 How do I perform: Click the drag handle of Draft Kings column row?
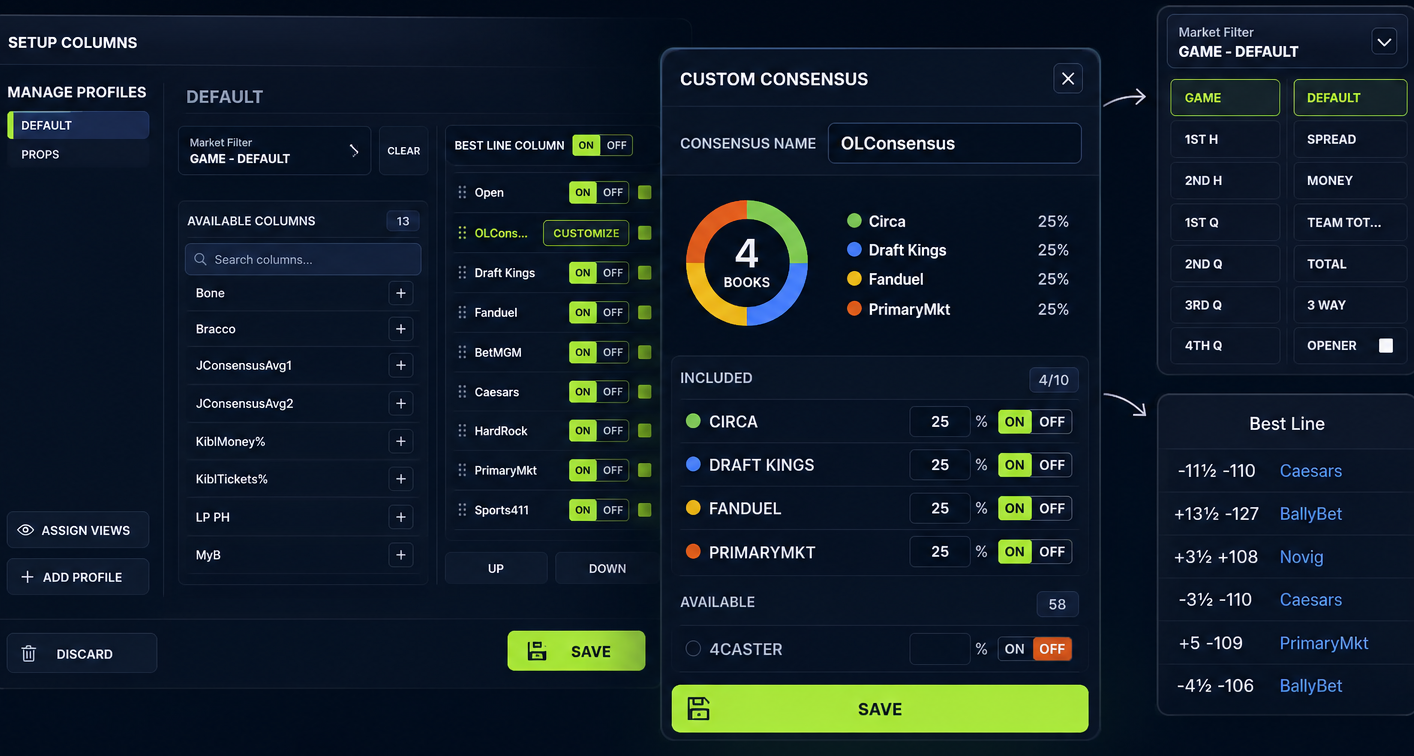coord(462,272)
